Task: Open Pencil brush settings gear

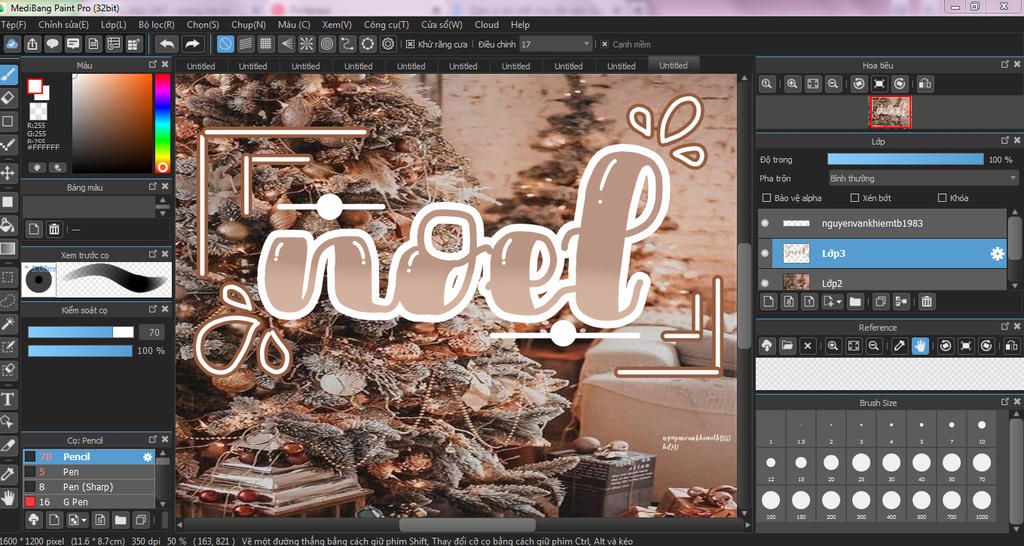Action: click(x=147, y=457)
